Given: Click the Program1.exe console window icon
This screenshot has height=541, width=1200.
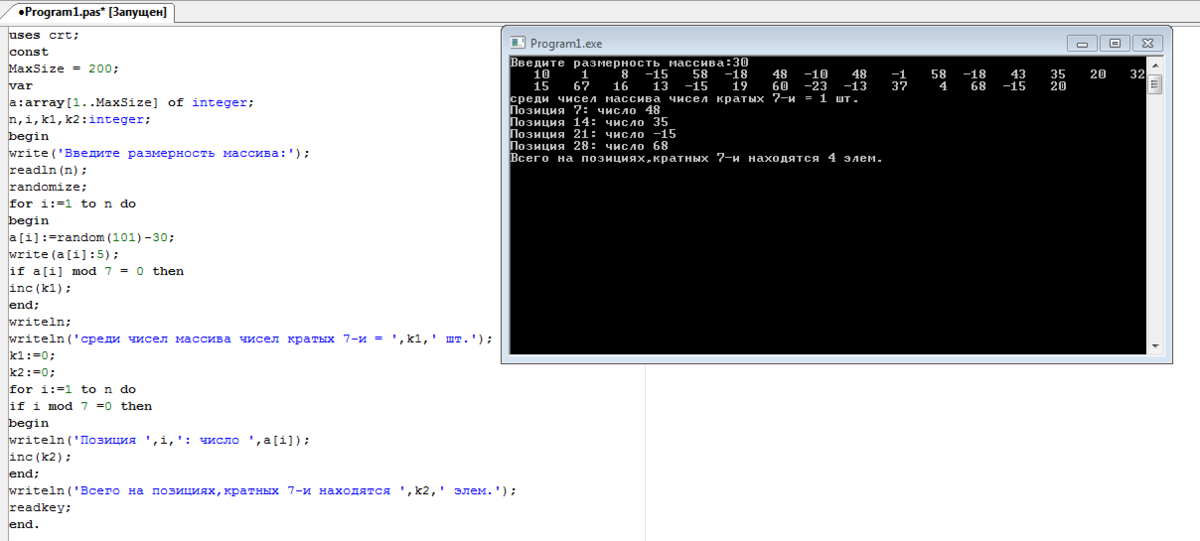Looking at the screenshot, I should click(517, 43).
